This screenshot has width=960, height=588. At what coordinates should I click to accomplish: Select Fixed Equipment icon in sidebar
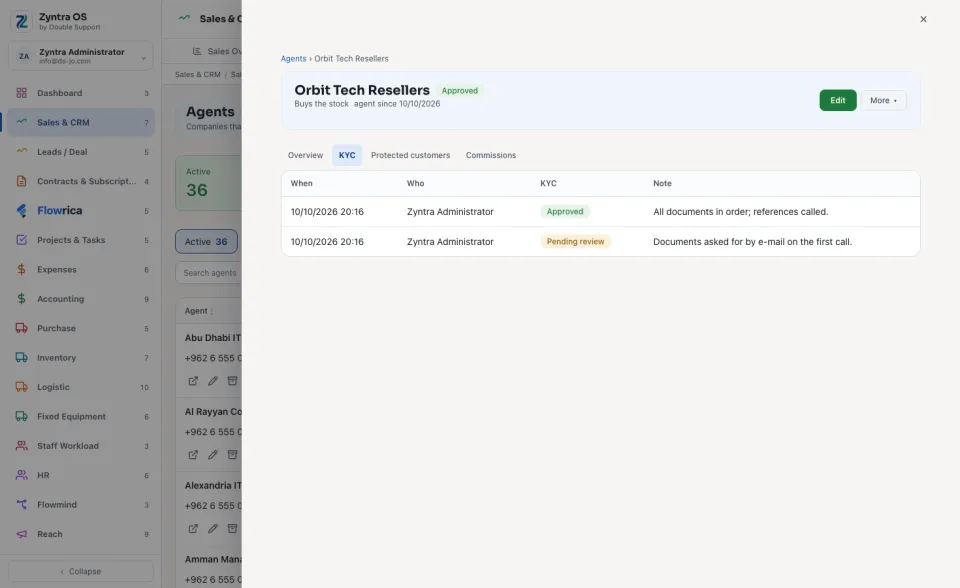coord(21,416)
